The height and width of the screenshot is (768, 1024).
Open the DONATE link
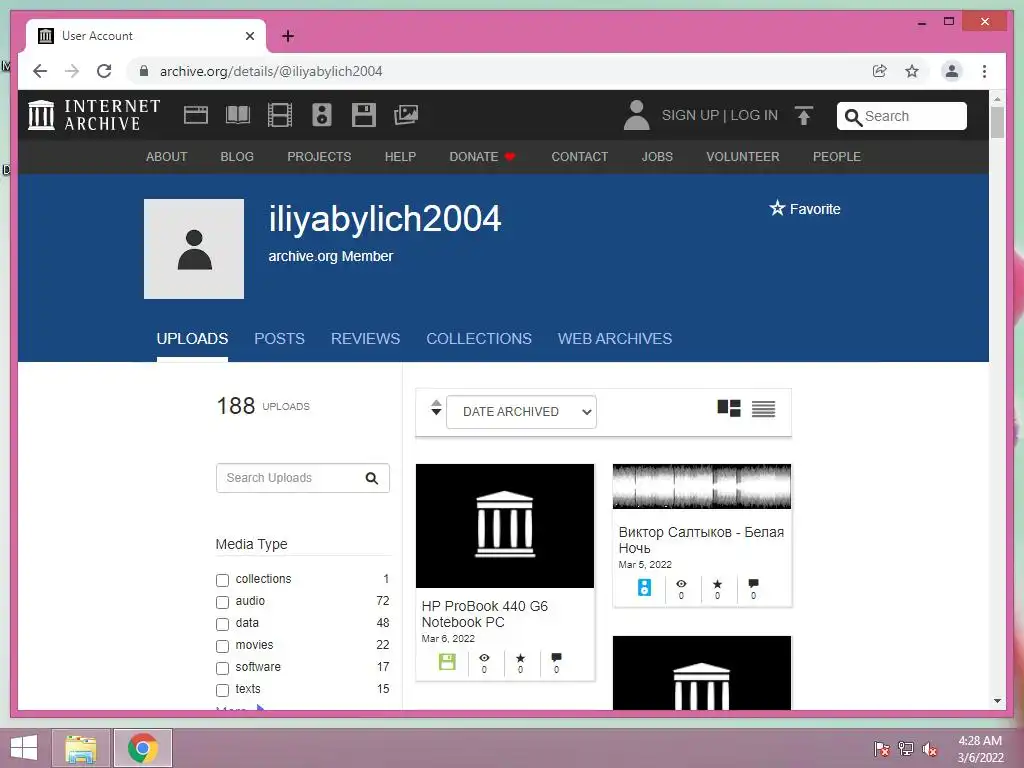(482, 157)
